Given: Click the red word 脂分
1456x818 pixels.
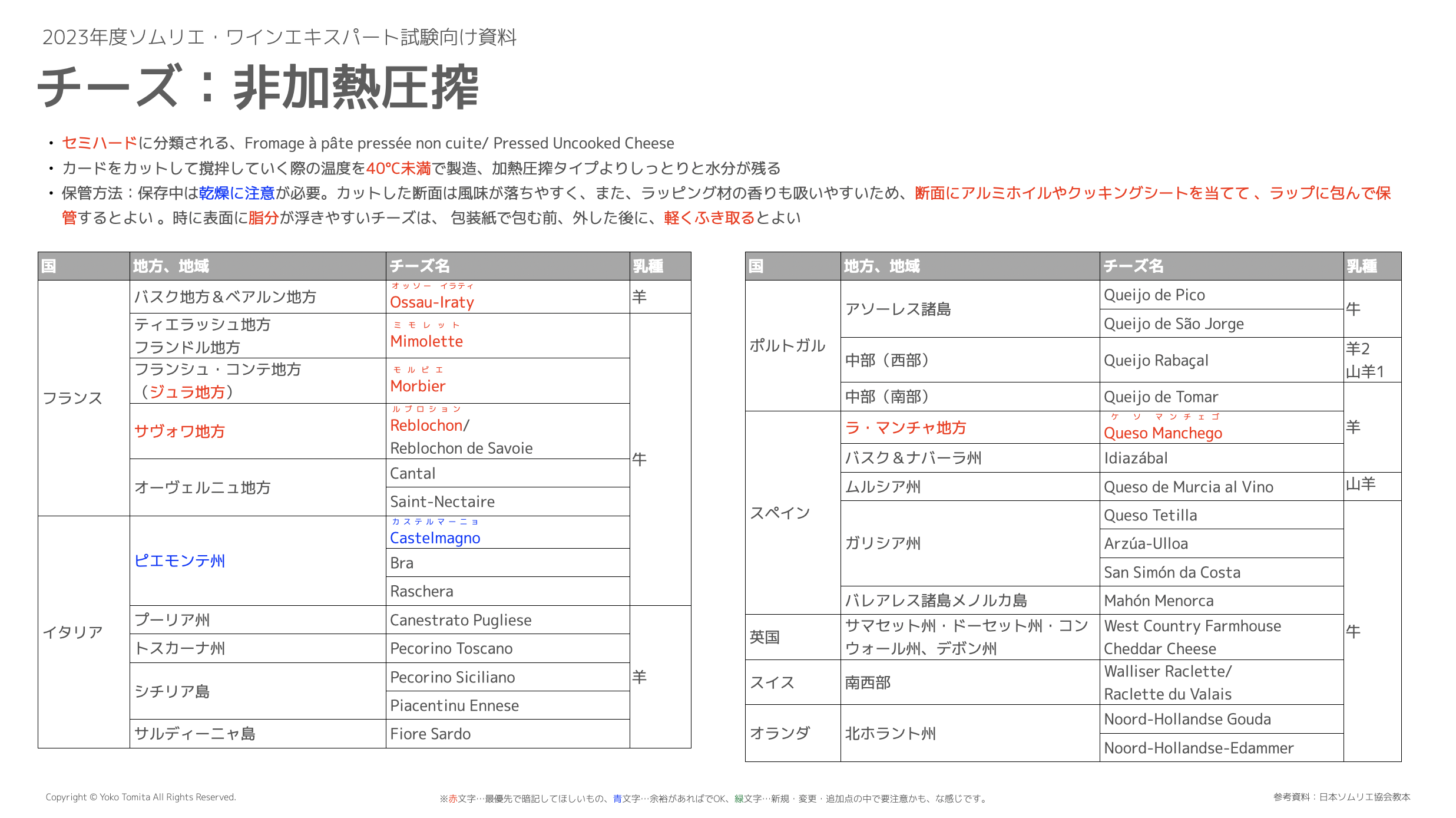Looking at the screenshot, I should click(x=263, y=218).
